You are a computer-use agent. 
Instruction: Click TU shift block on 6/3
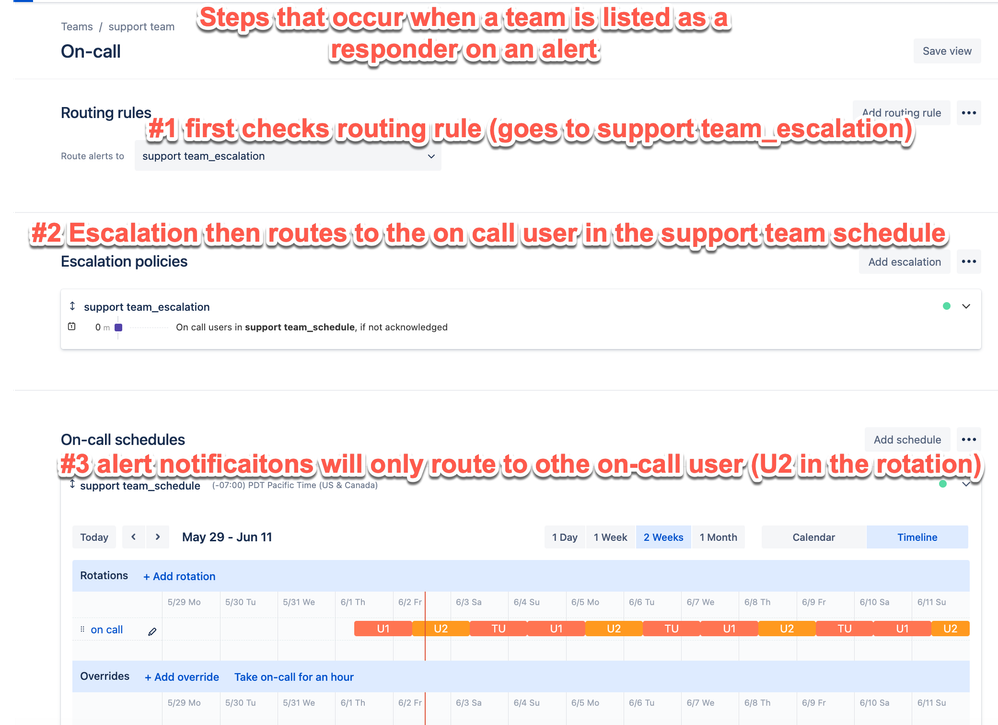[x=498, y=628]
